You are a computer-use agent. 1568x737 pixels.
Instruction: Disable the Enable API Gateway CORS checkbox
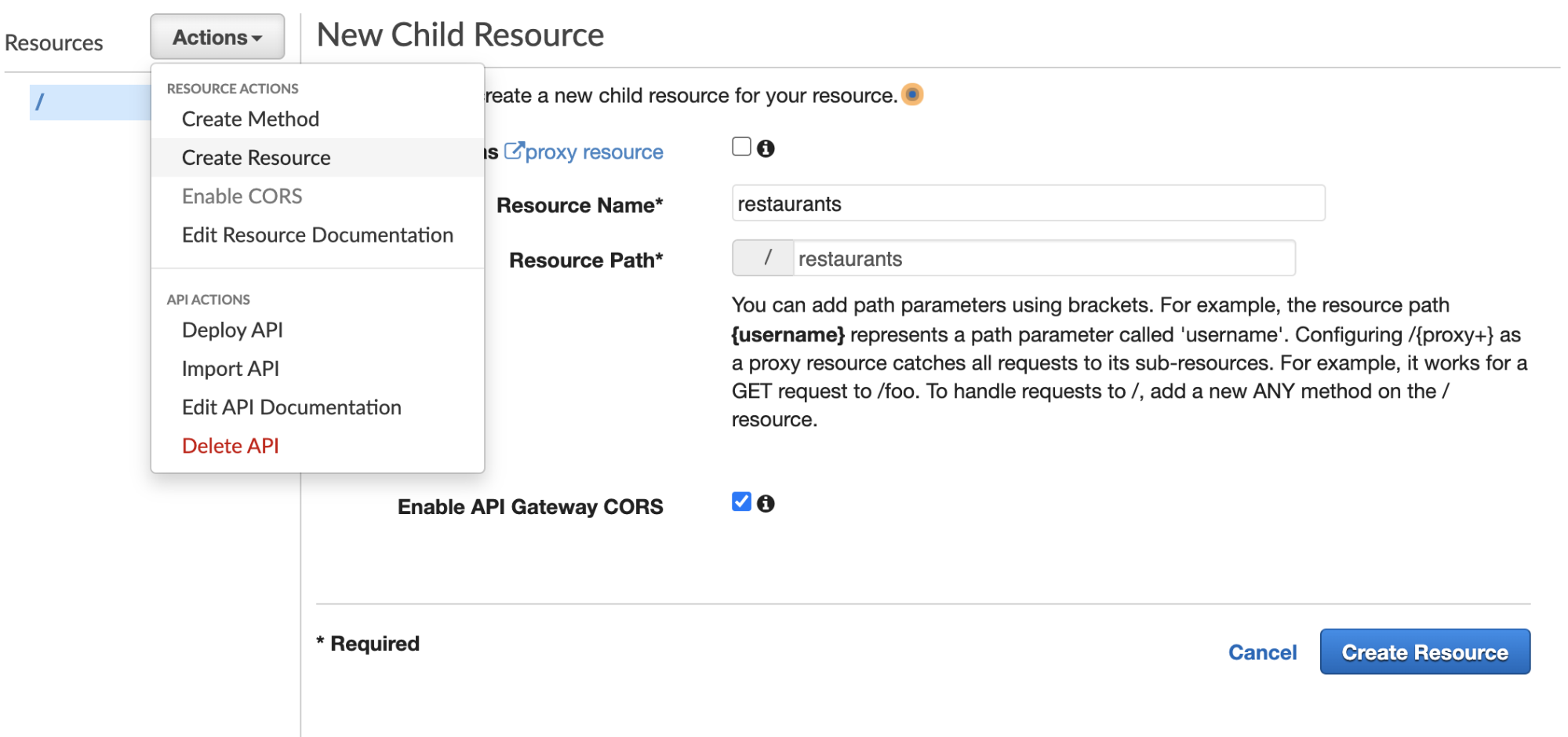click(x=740, y=502)
